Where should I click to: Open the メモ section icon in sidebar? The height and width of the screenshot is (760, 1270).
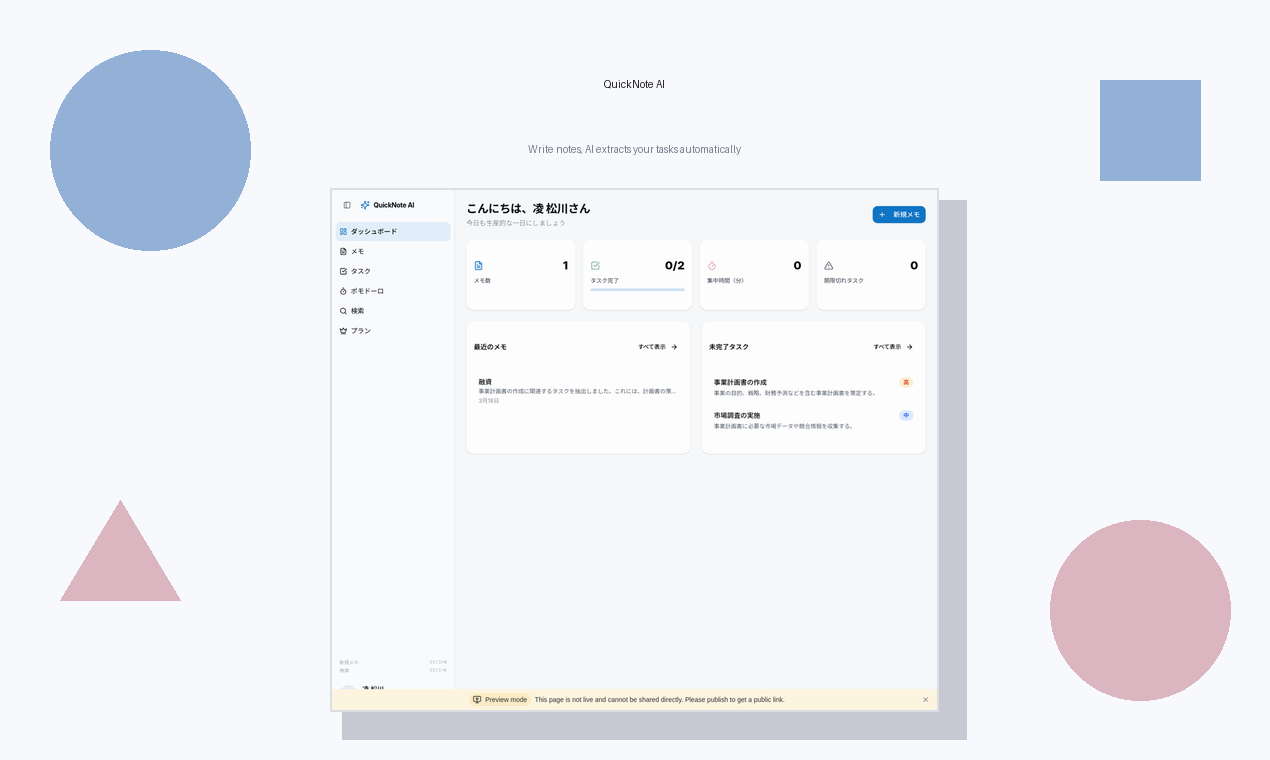[x=344, y=251]
